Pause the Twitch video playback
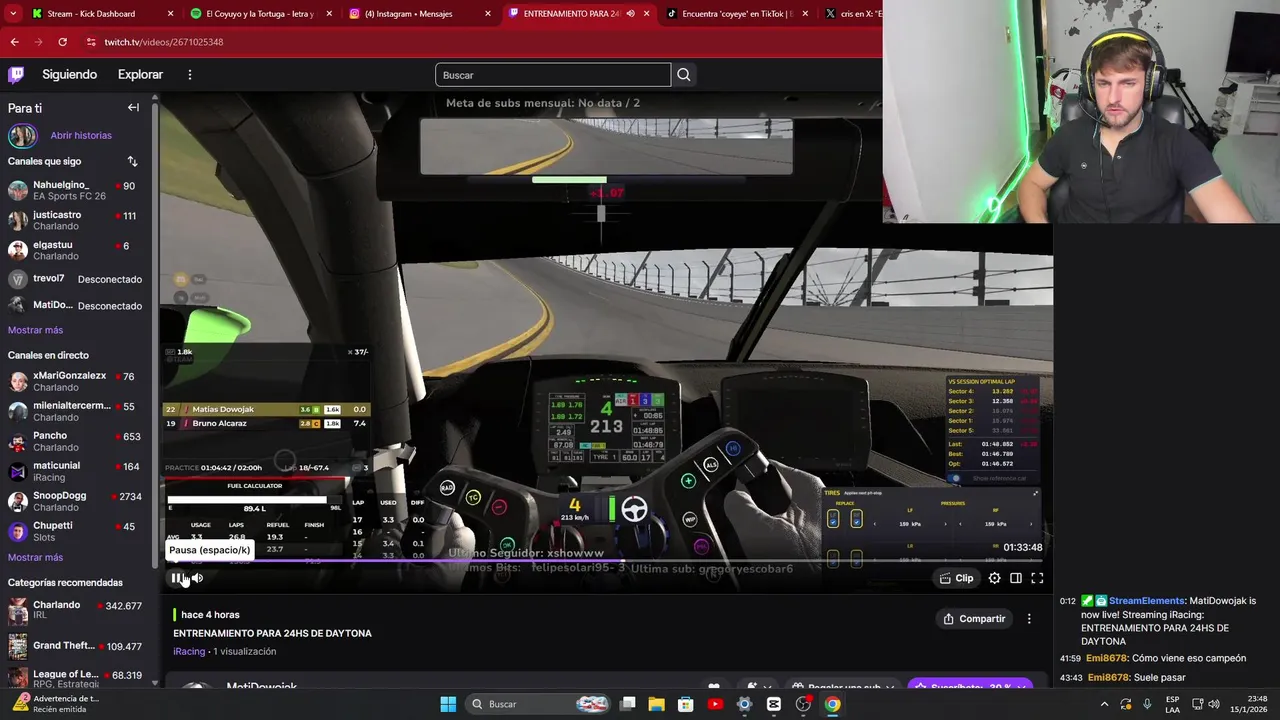The image size is (1280, 720). click(x=177, y=578)
